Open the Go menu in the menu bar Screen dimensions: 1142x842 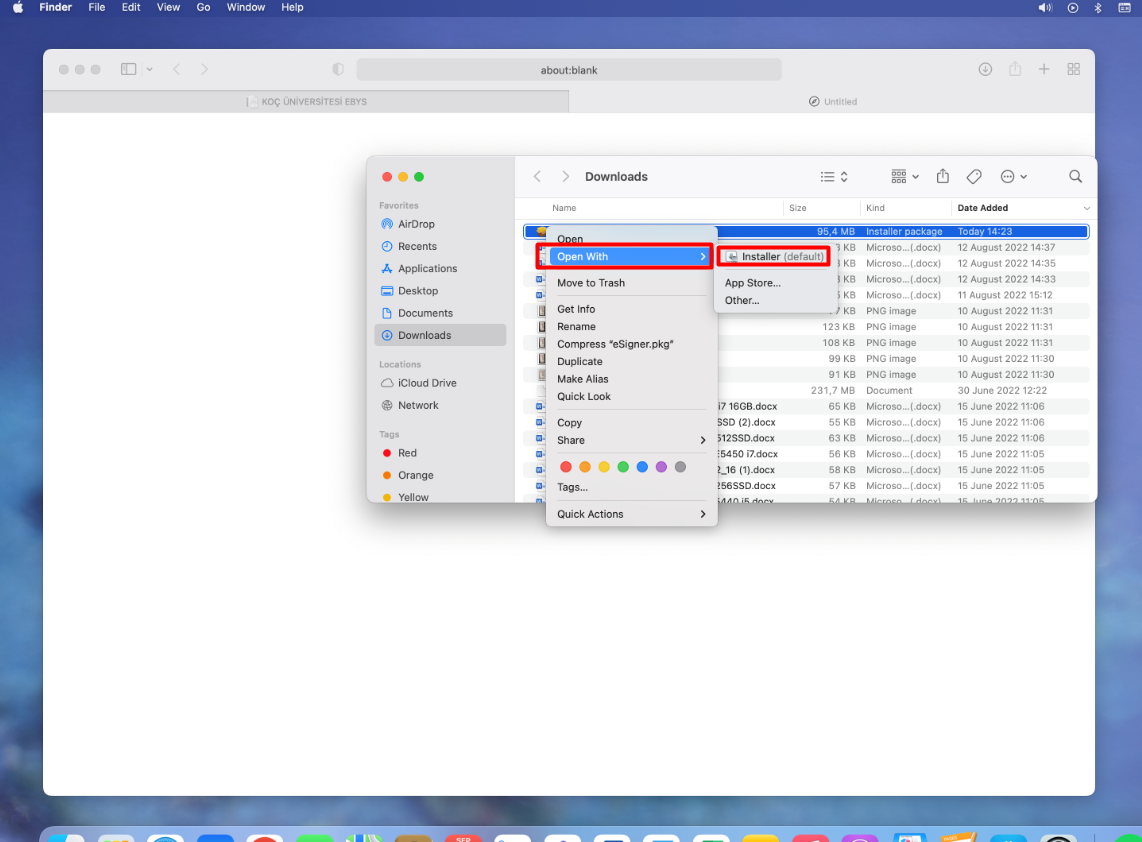tap(203, 7)
